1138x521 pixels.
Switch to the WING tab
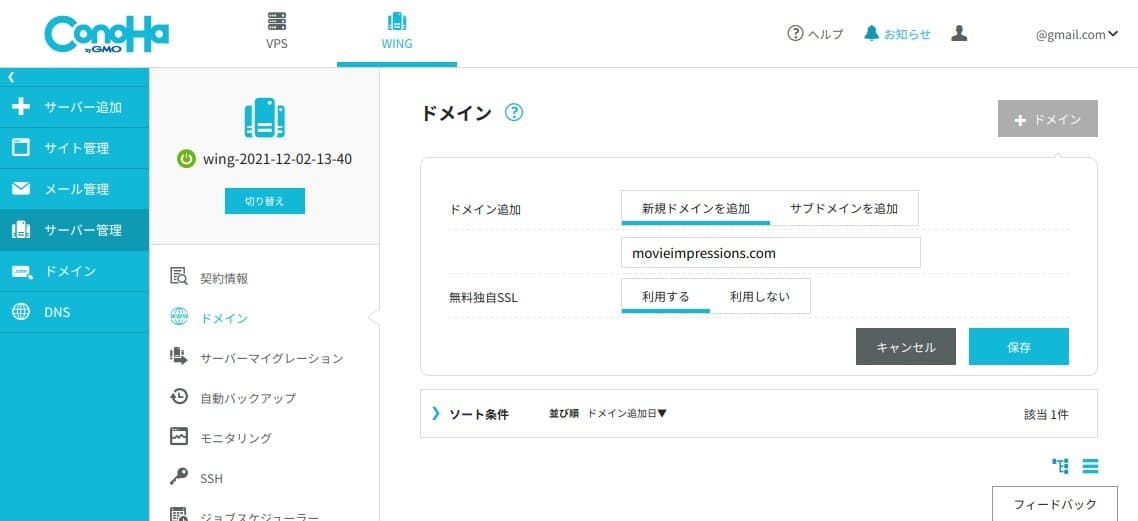(x=396, y=31)
